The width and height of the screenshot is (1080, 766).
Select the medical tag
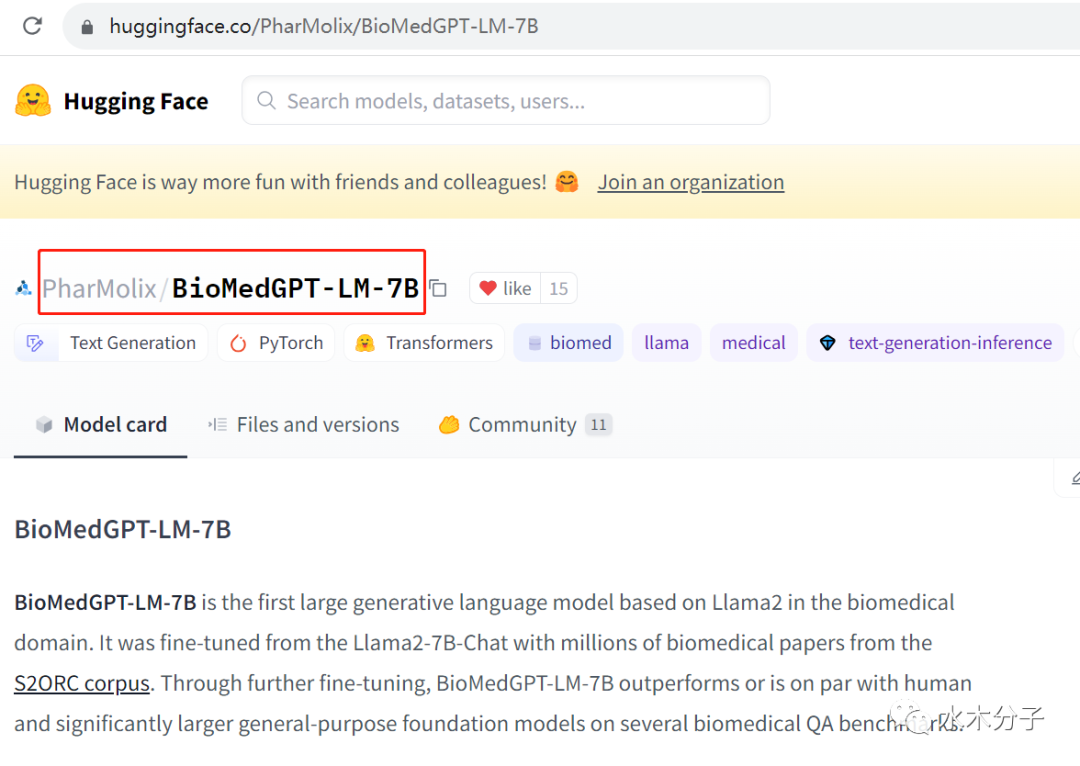pyautogui.click(x=754, y=343)
